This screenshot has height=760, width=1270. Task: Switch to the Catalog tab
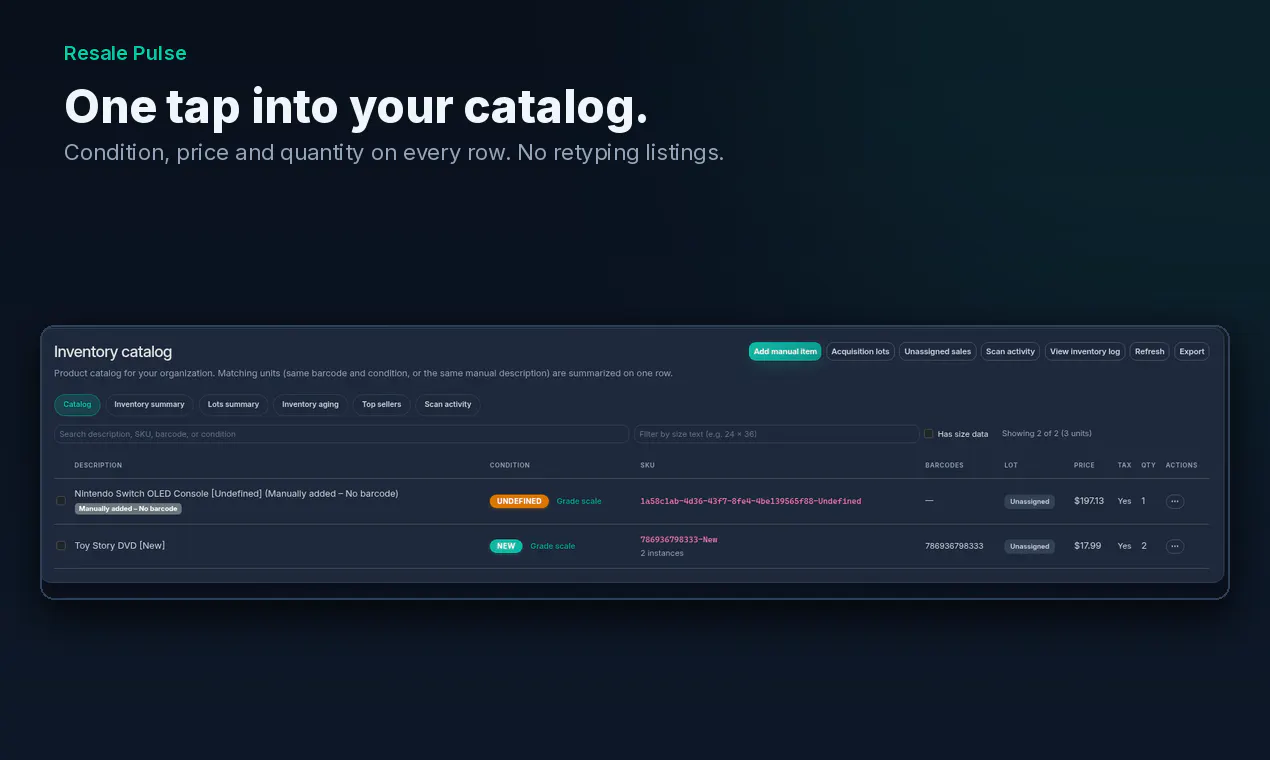(77, 405)
